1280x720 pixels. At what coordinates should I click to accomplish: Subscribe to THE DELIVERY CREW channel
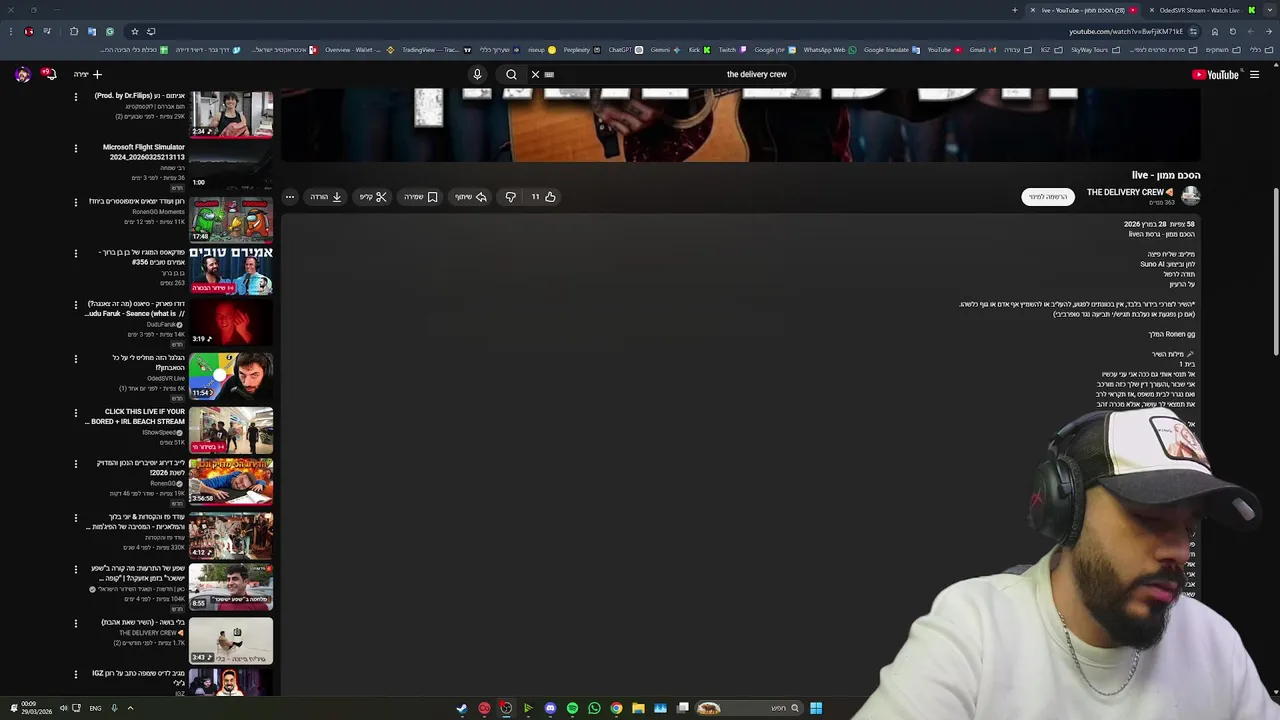click(1048, 197)
